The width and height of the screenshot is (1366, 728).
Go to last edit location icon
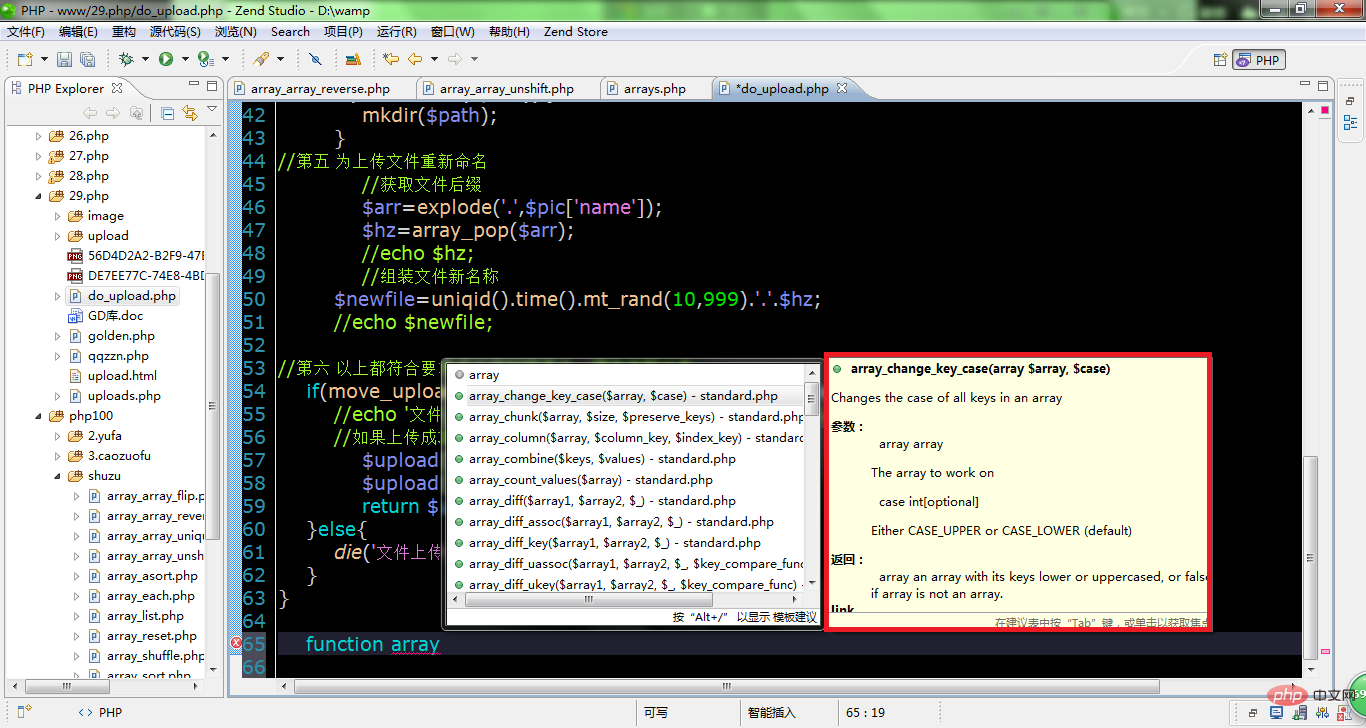391,60
